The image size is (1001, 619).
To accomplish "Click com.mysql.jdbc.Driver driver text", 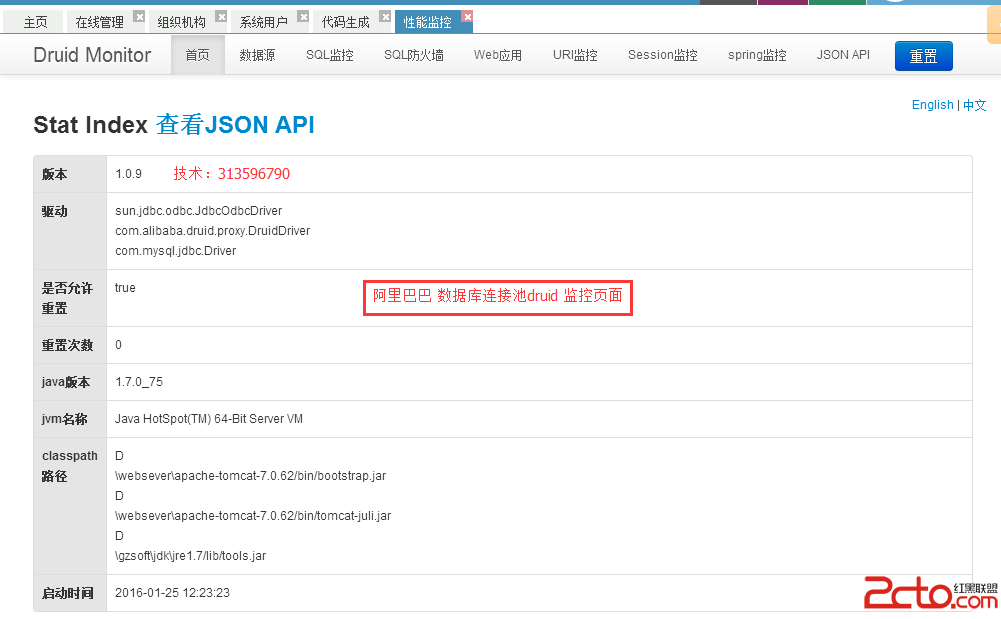I will [x=176, y=251].
